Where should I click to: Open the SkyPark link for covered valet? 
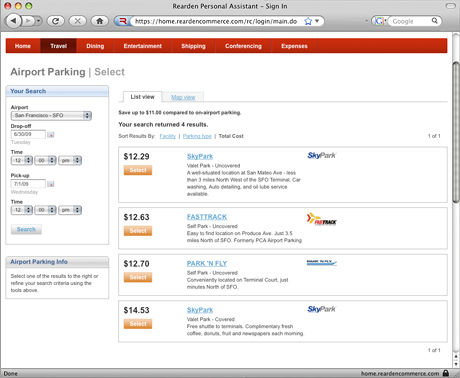click(x=200, y=310)
